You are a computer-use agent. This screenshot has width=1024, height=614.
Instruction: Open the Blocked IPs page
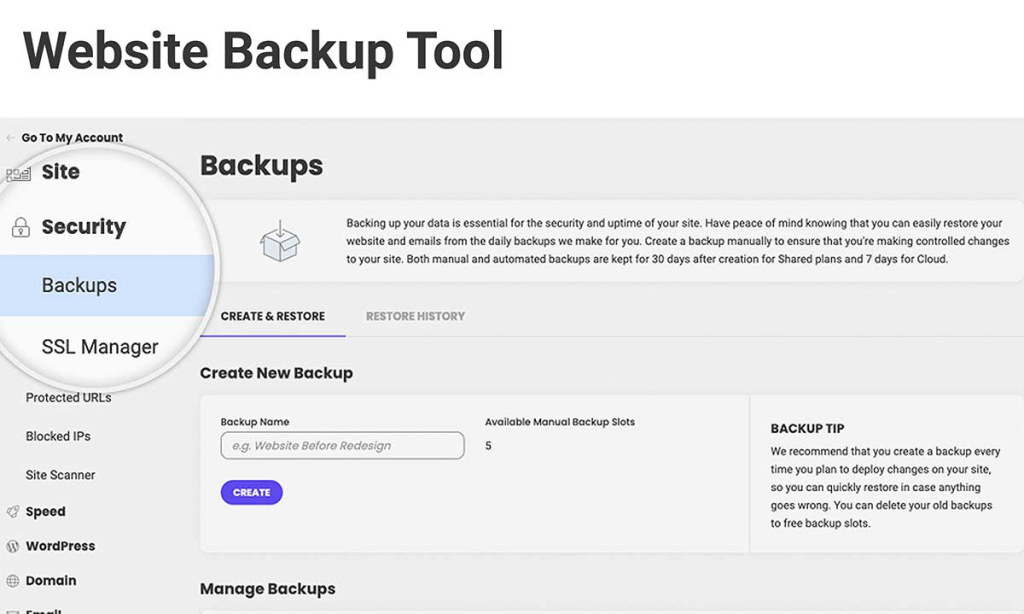[x=58, y=437]
